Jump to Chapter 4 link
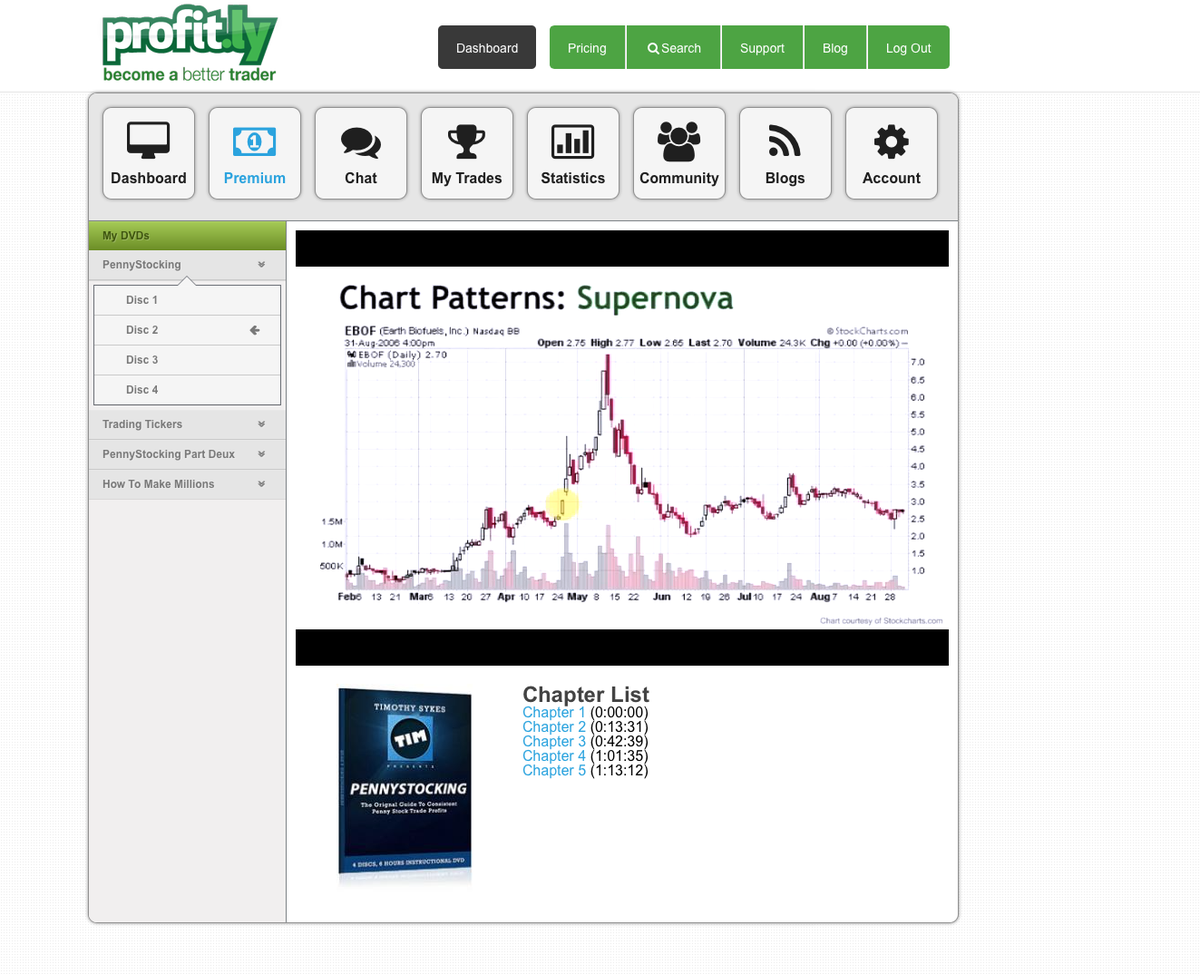The width and height of the screenshot is (1200, 974). coord(554,756)
